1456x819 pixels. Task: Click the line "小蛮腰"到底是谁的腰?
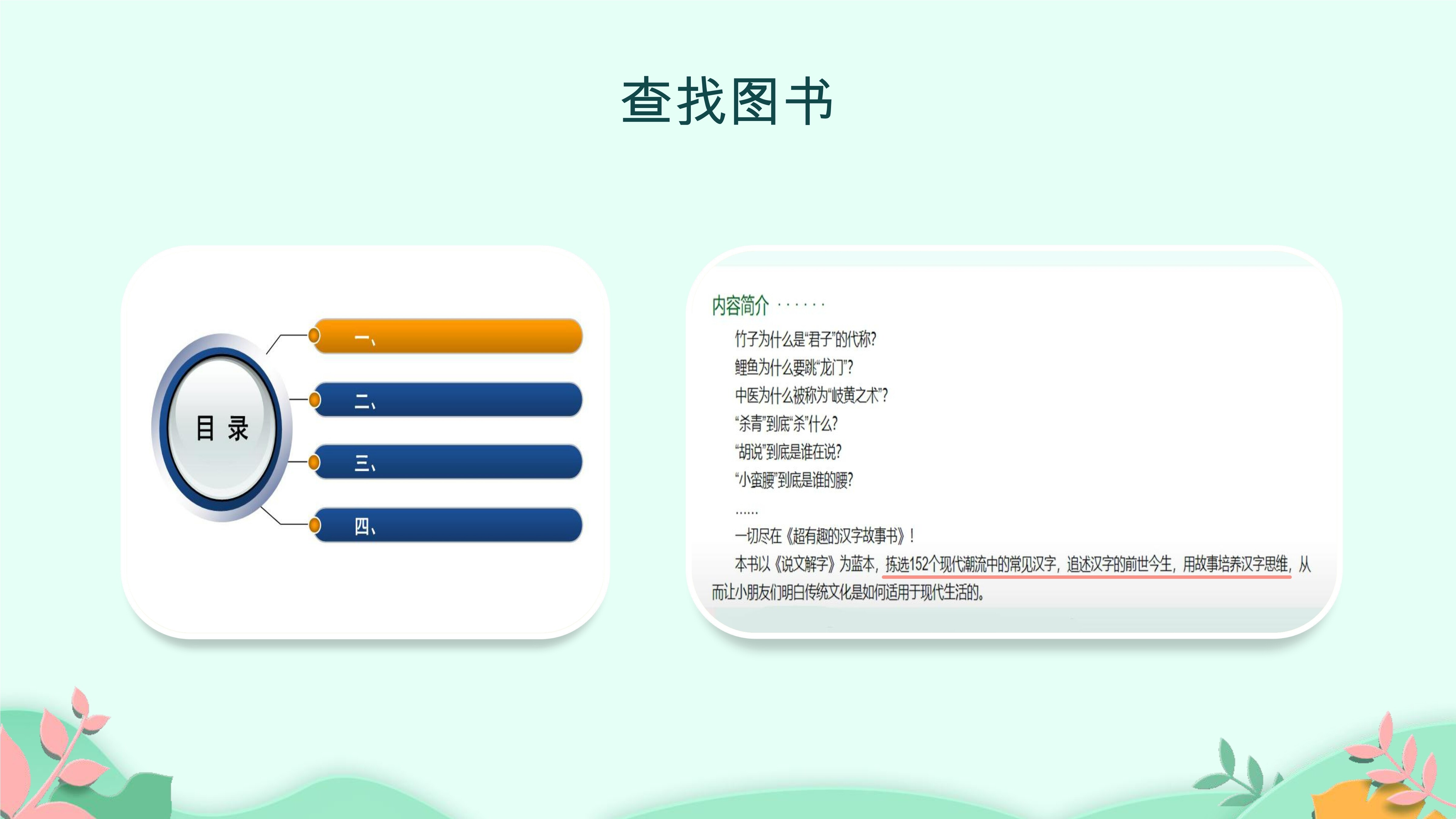pos(794,480)
